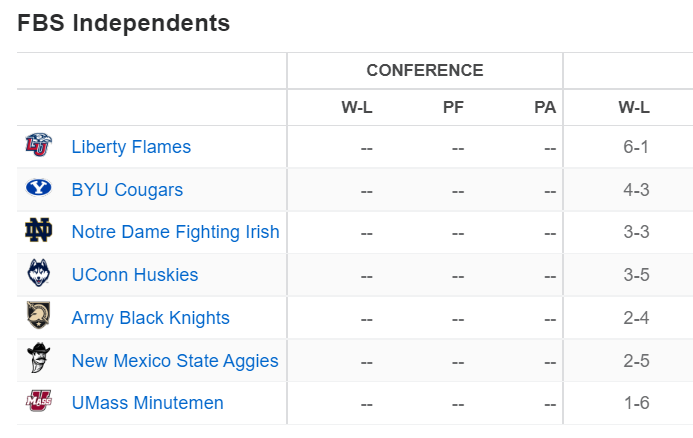Click Liberty's 6-1 overall record
Viewport: 693px width, 438px height.
pos(636,147)
